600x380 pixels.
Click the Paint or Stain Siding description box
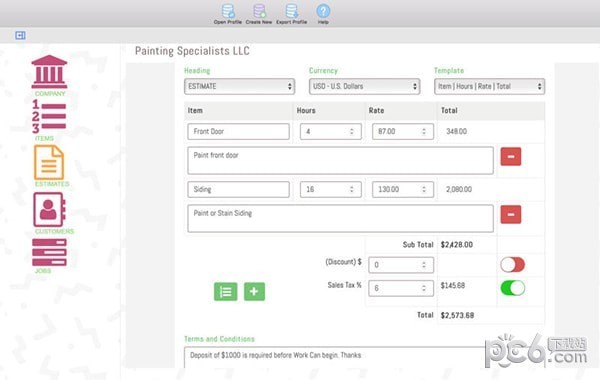(x=341, y=219)
